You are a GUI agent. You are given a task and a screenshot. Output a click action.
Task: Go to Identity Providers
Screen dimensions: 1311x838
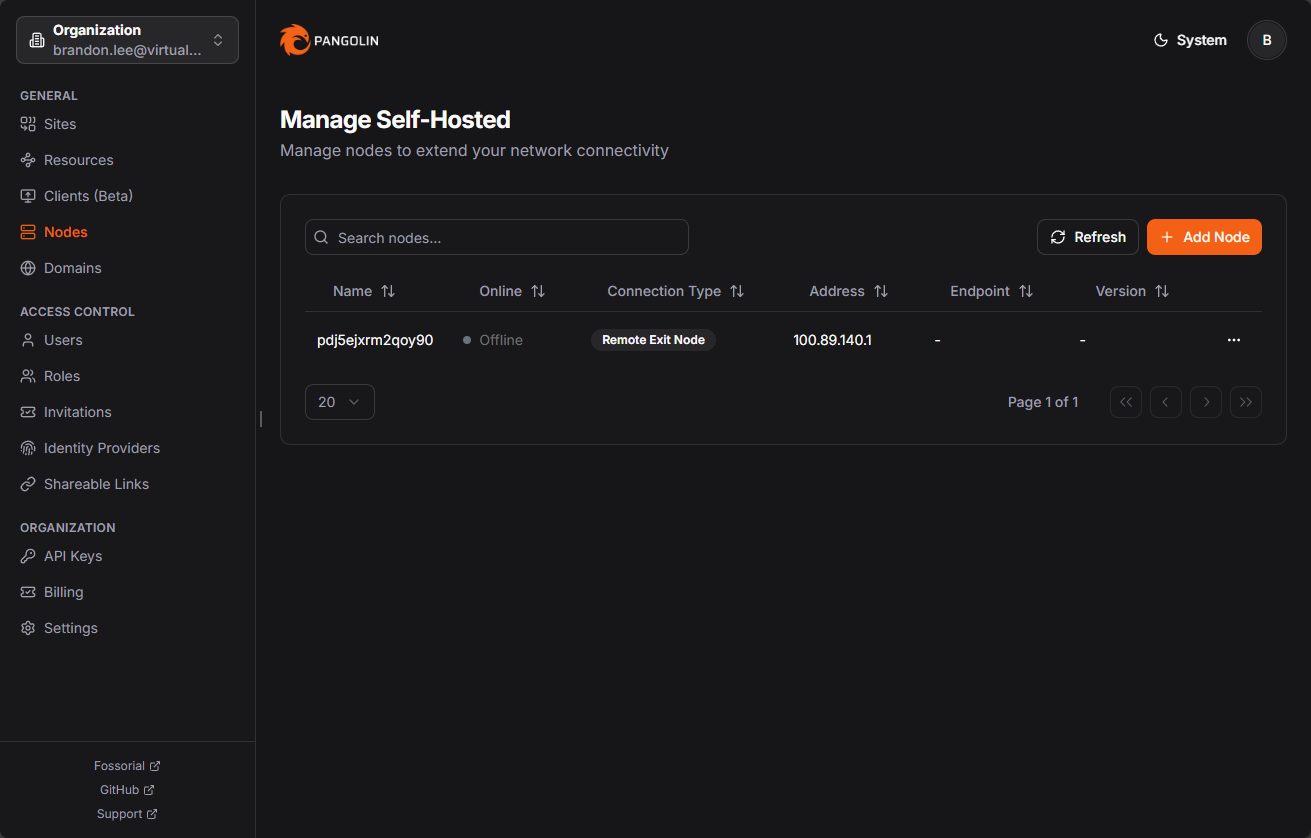(90, 448)
